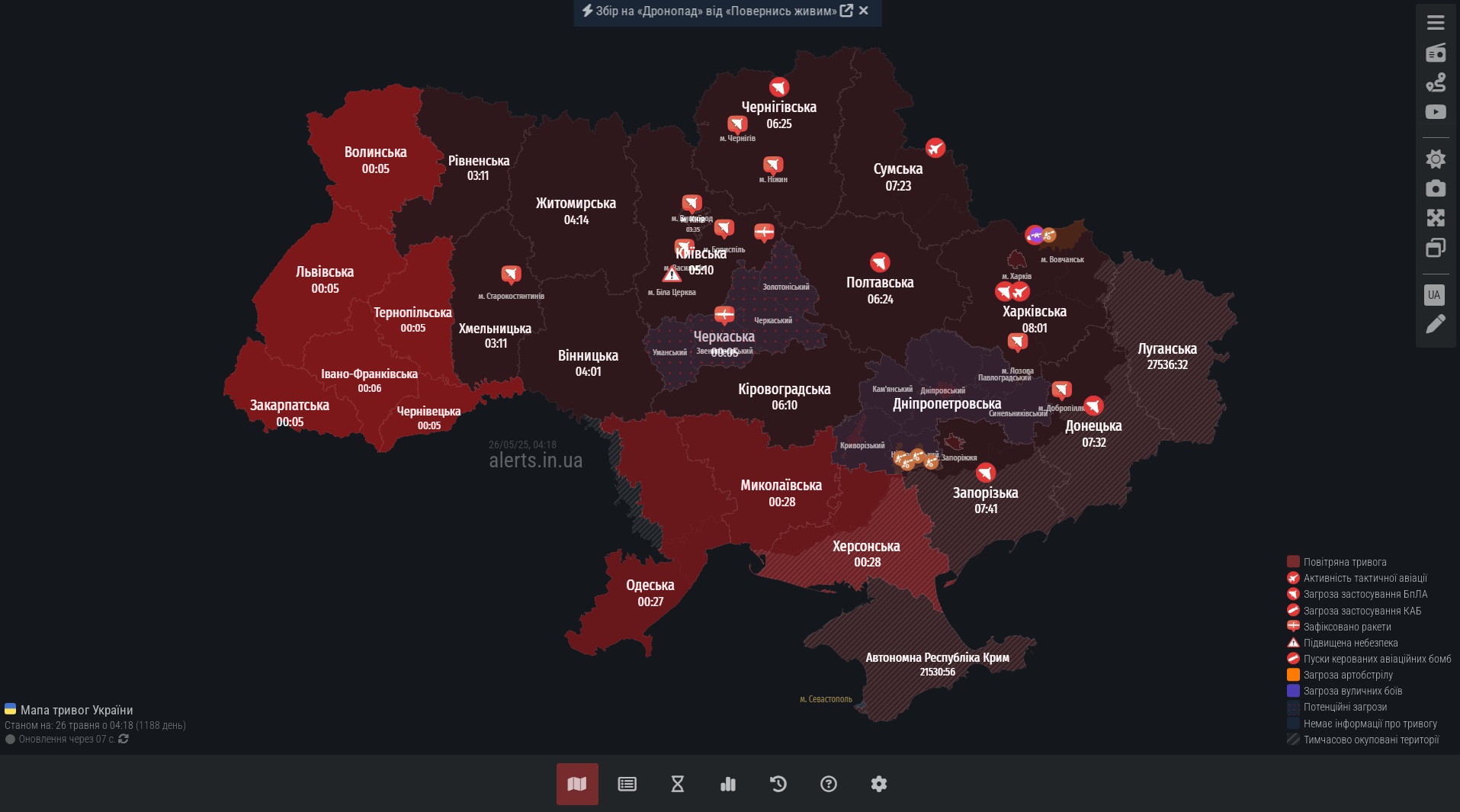Open the «Дронопад» fundraiser banner link
Image resolution: width=1460 pixels, height=812 pixels.
click(x=716, y=11)
